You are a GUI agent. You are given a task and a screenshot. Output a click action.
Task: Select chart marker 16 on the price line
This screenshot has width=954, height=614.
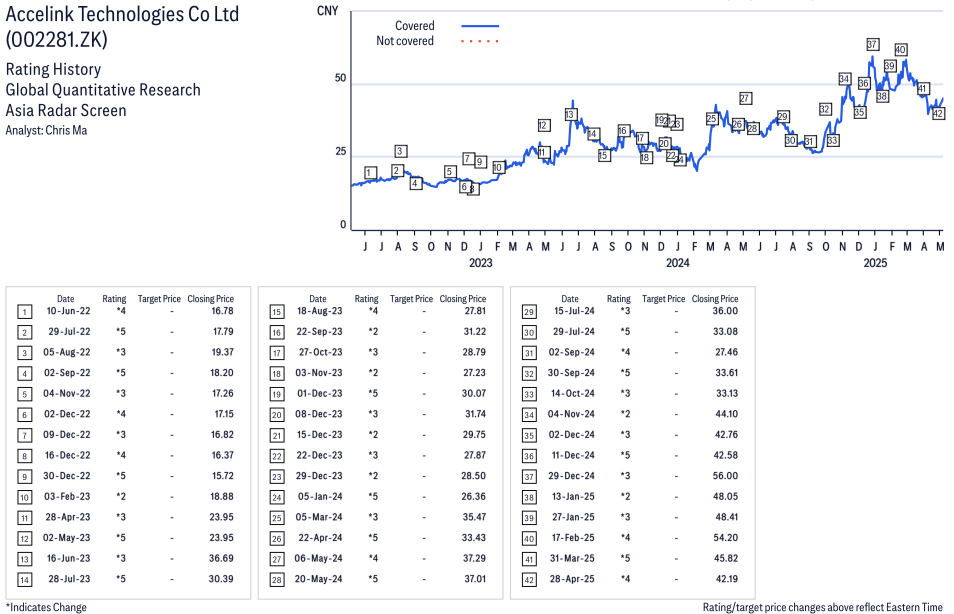622,131
